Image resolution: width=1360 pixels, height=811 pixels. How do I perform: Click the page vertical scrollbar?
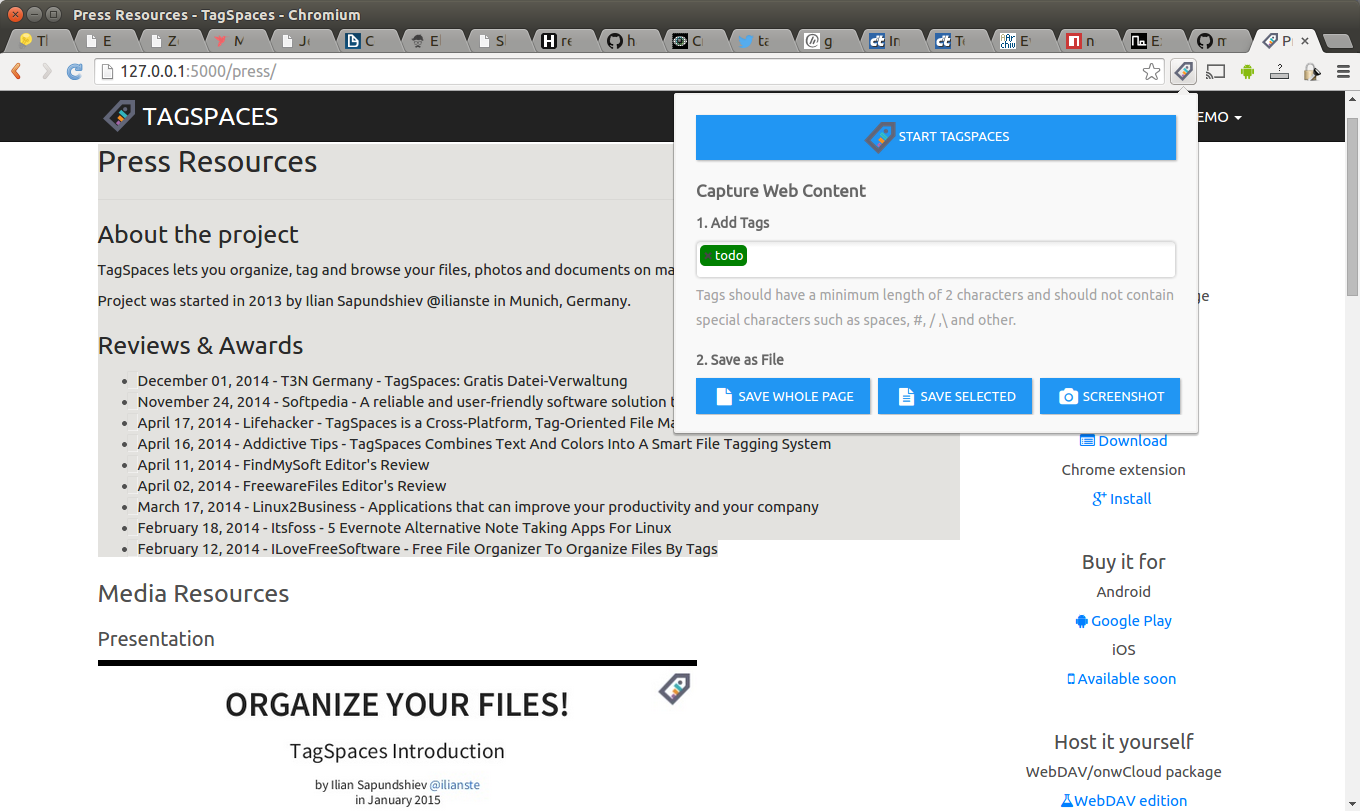[x=1352, y=206]
